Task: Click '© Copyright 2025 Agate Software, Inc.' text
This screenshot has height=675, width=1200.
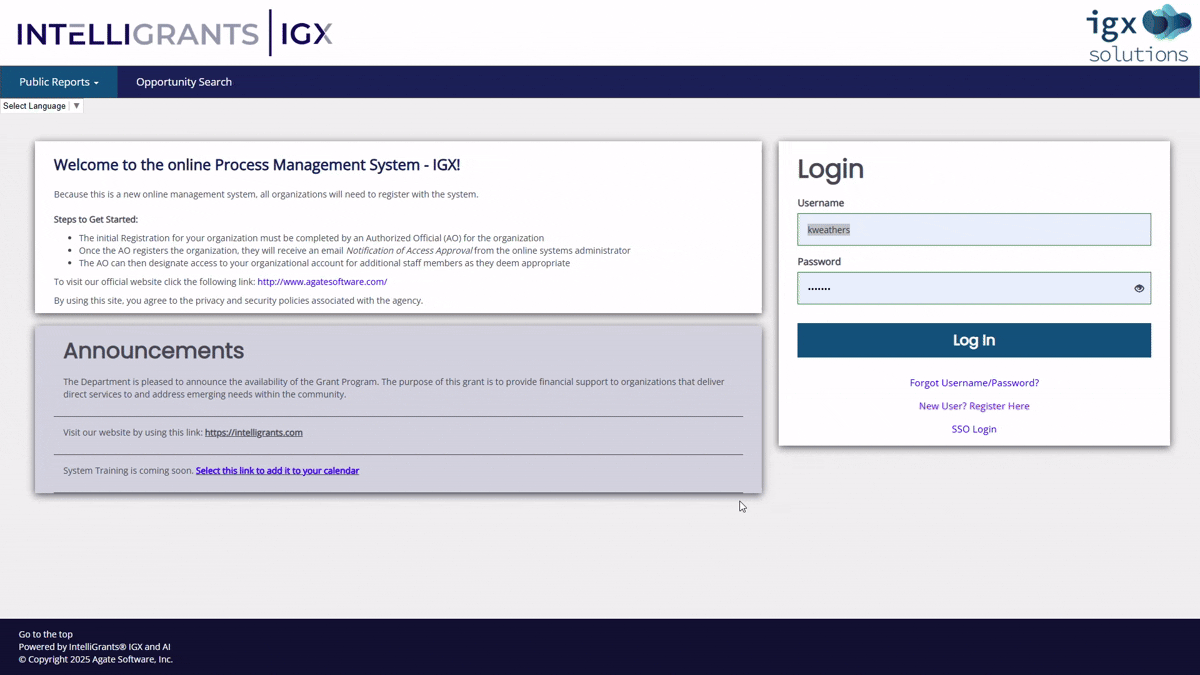Action: (x=95, y=659)
